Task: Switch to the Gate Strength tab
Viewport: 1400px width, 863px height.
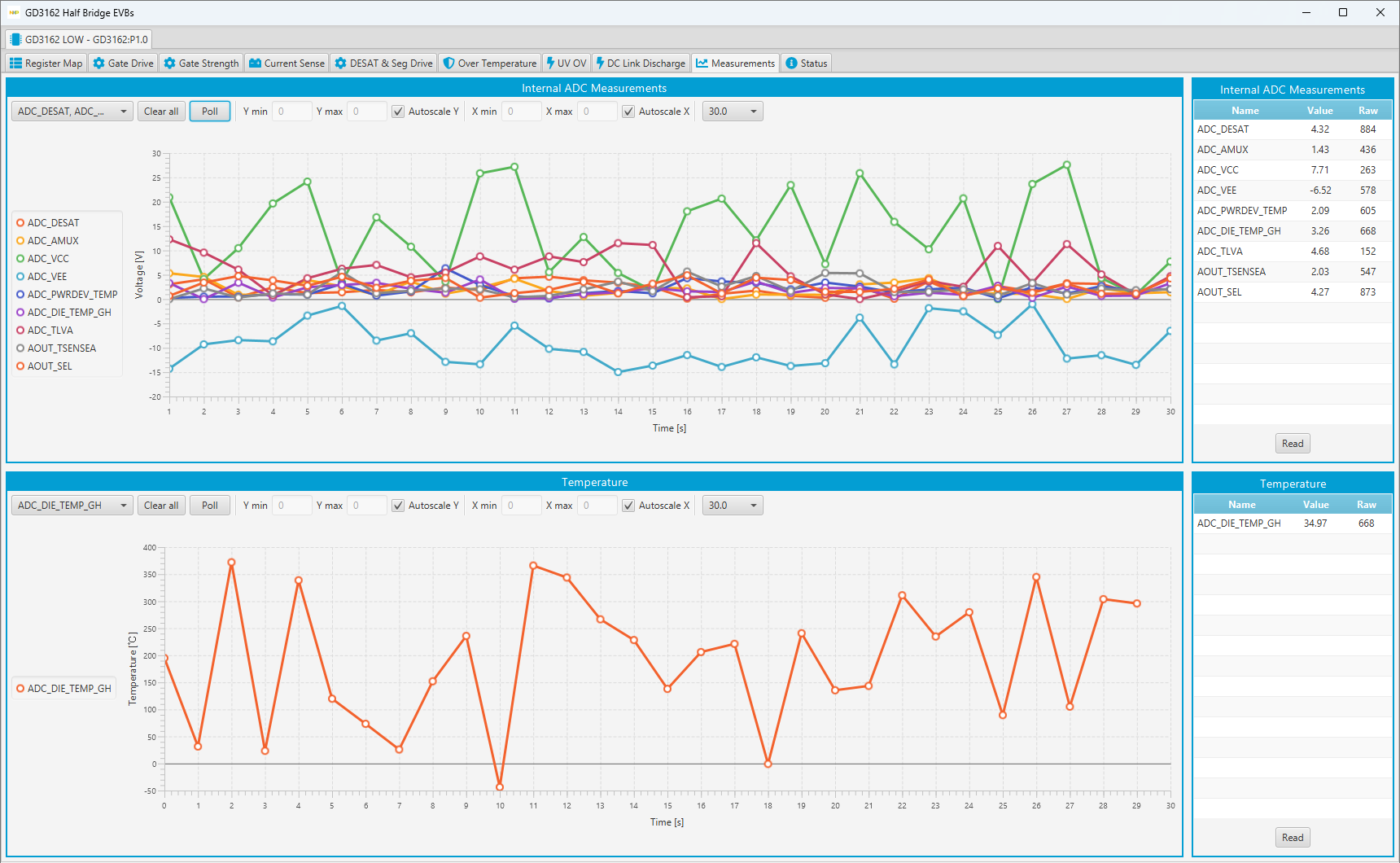Action: pos(201,64)
